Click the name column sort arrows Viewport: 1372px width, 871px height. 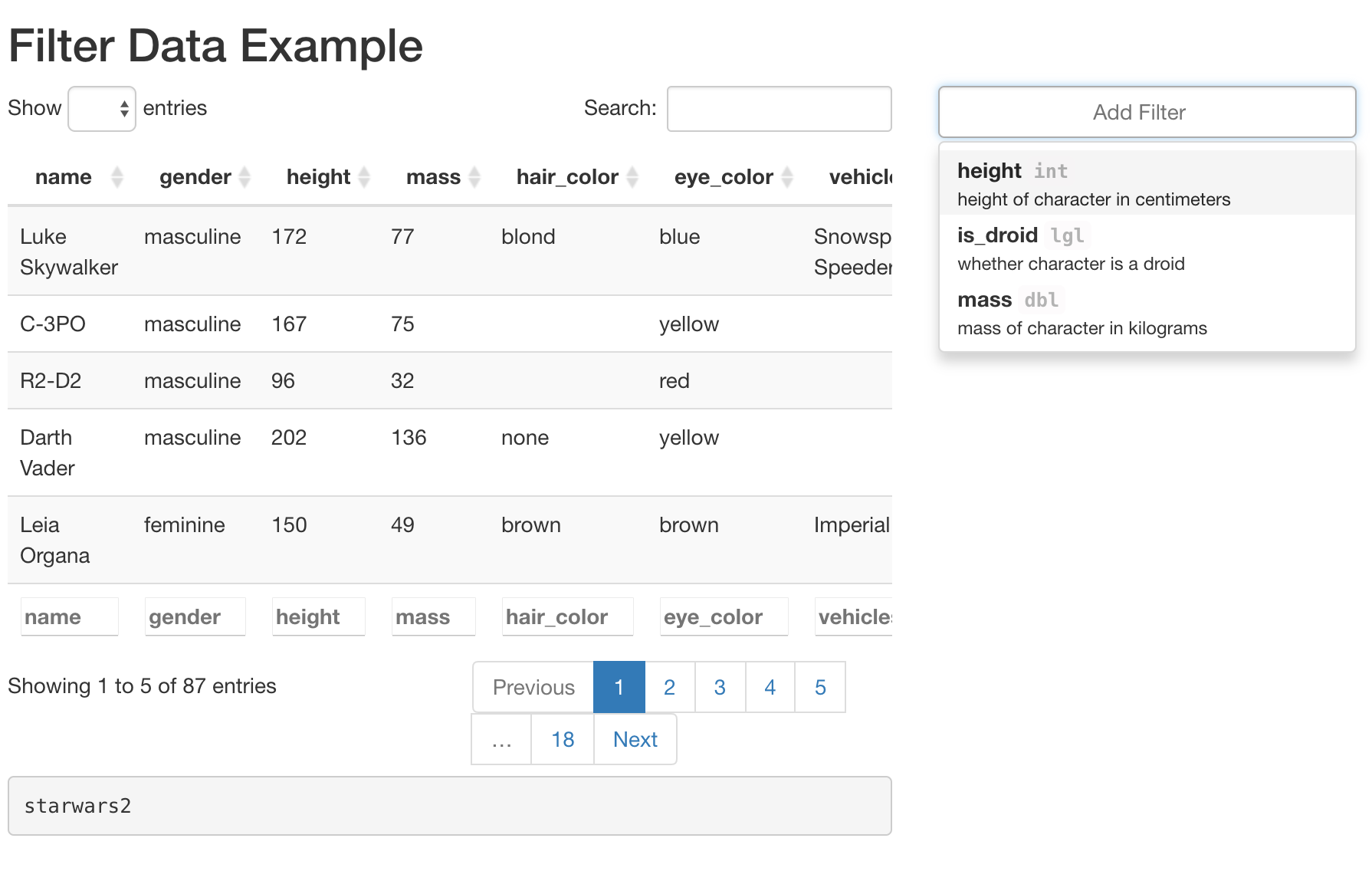pos(117,177)
